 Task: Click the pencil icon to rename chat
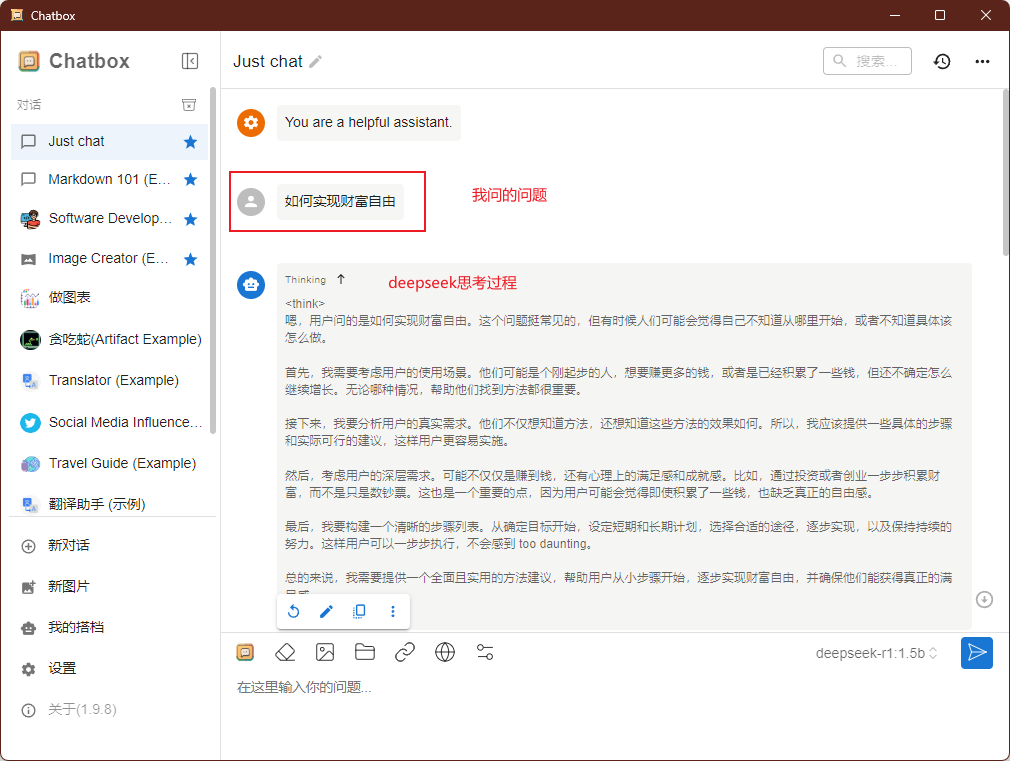pos(316,62)
